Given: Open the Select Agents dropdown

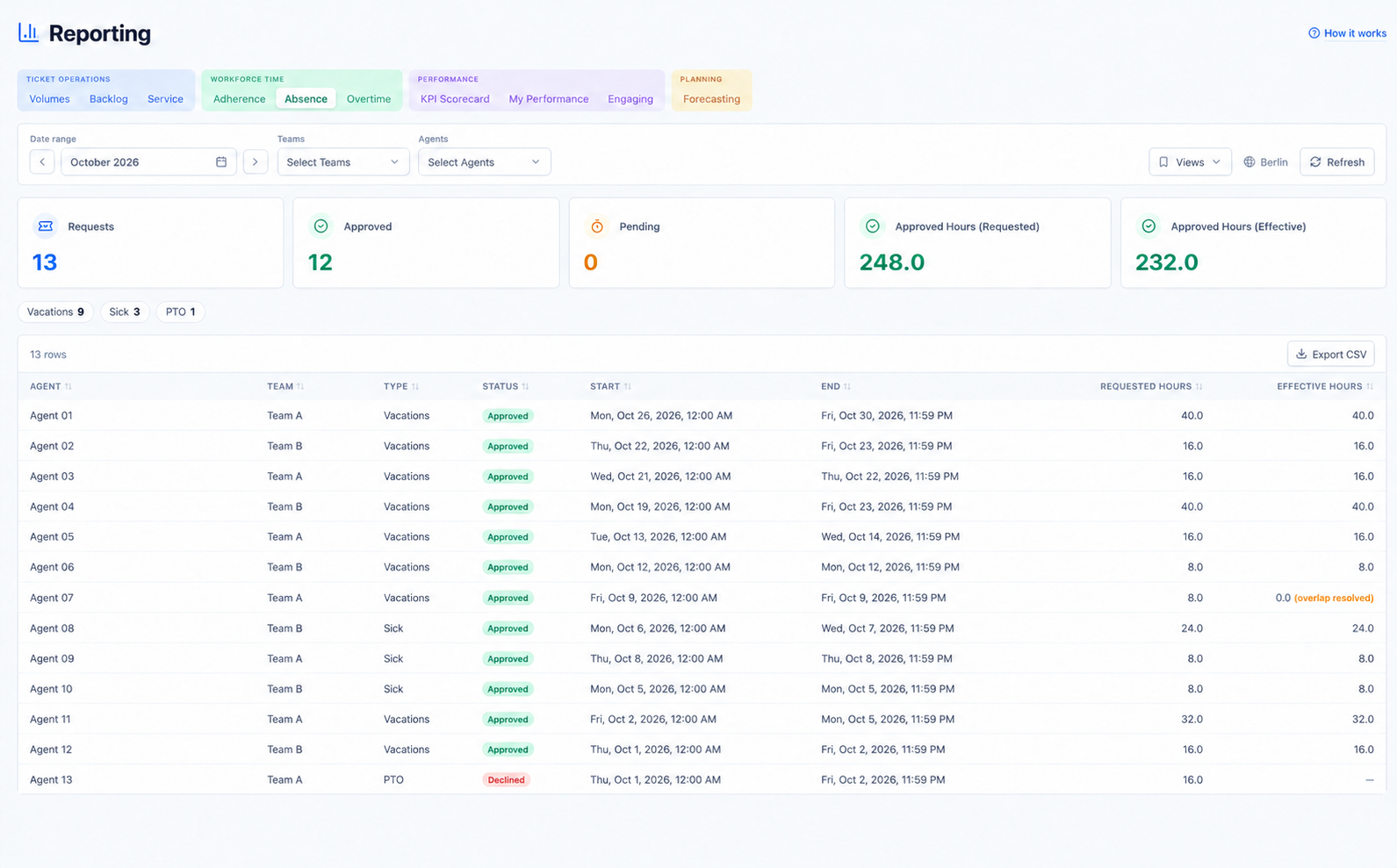Looking at the screenshot, I should [x=484, y=162].
